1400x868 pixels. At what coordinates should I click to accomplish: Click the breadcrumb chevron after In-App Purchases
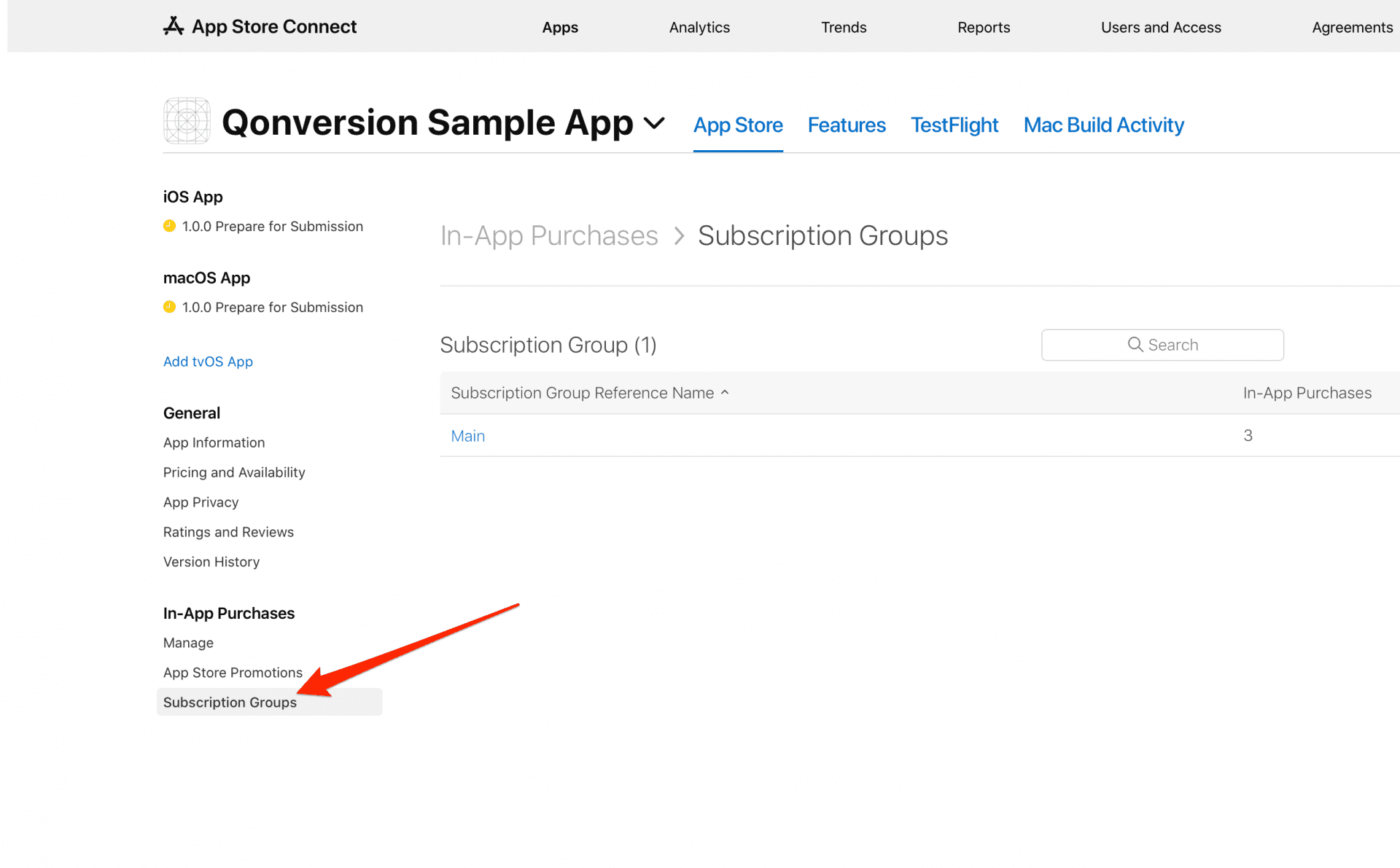pos(678,235)
